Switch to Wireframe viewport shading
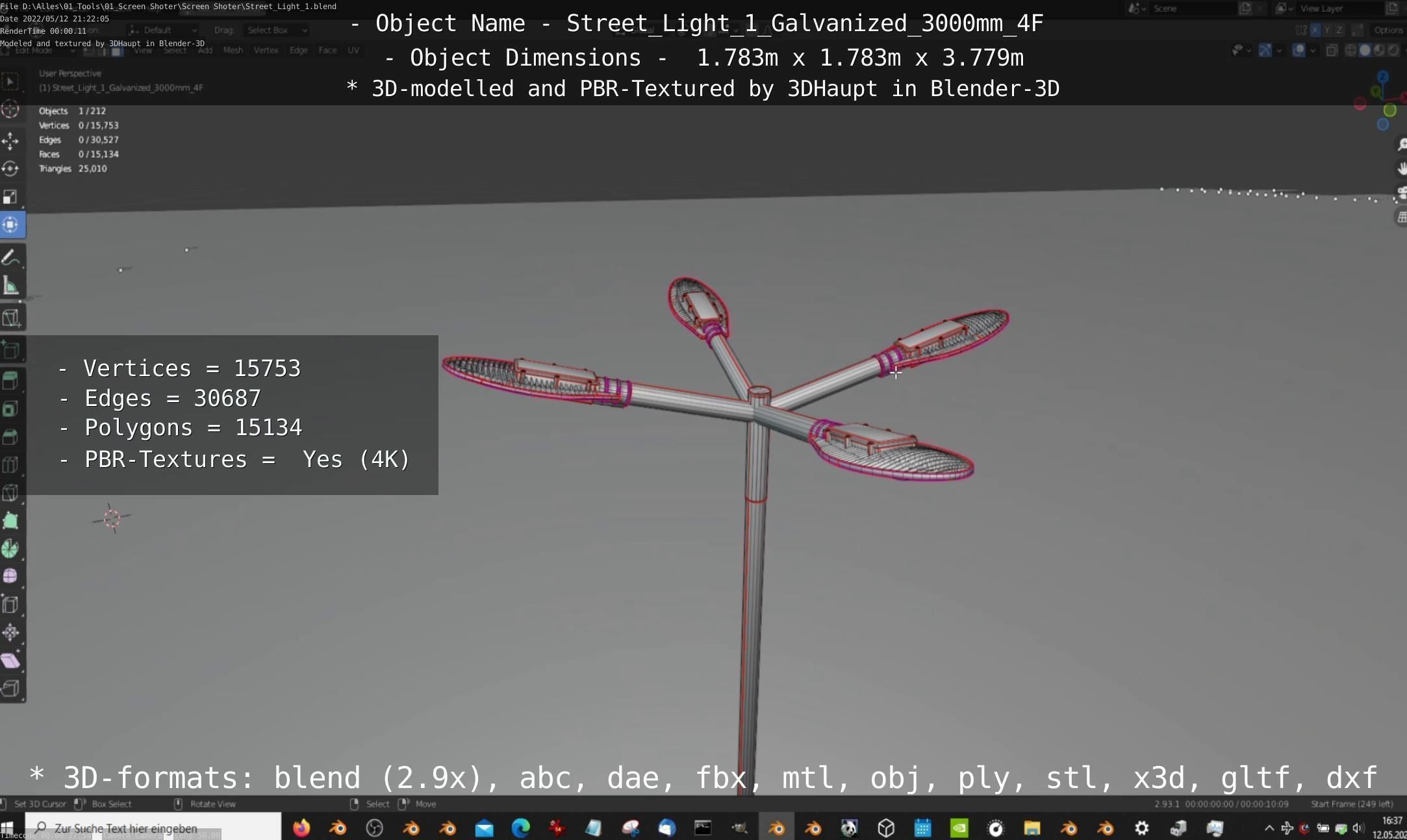This screenshot has height=840, width=1407. (1351, 51)
